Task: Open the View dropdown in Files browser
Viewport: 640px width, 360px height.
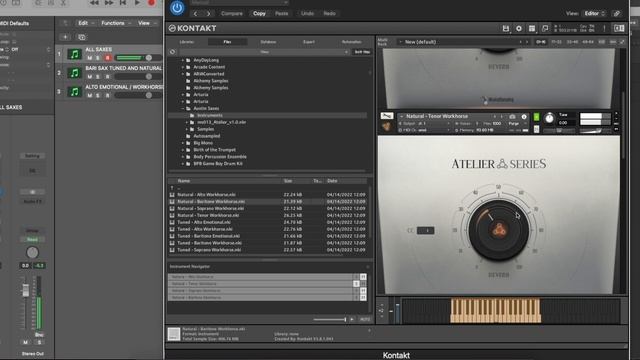Action: [x=264, y=52]
